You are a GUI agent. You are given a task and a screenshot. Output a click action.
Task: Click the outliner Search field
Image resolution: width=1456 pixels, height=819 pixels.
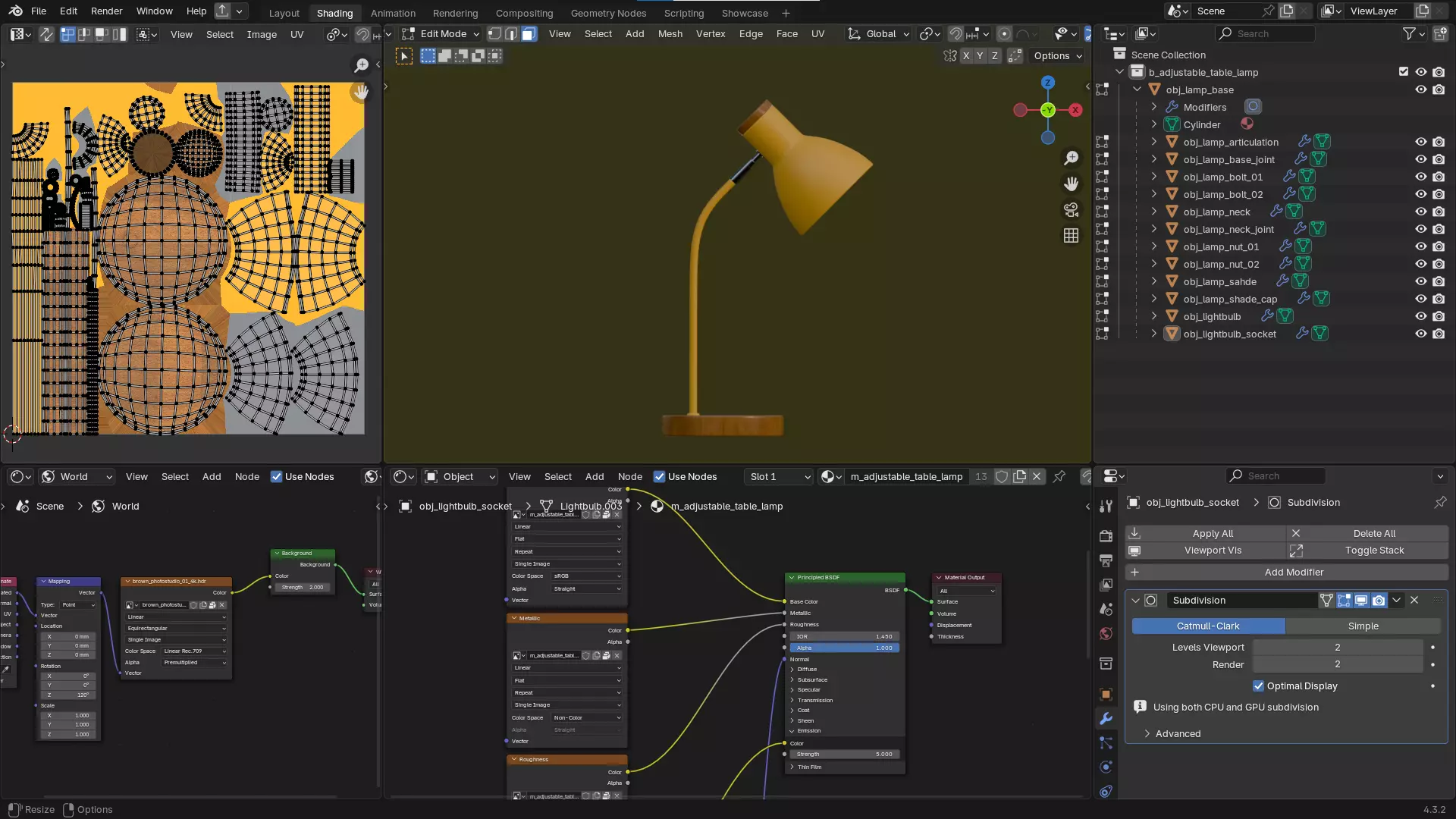click(x=1264, y=33)
